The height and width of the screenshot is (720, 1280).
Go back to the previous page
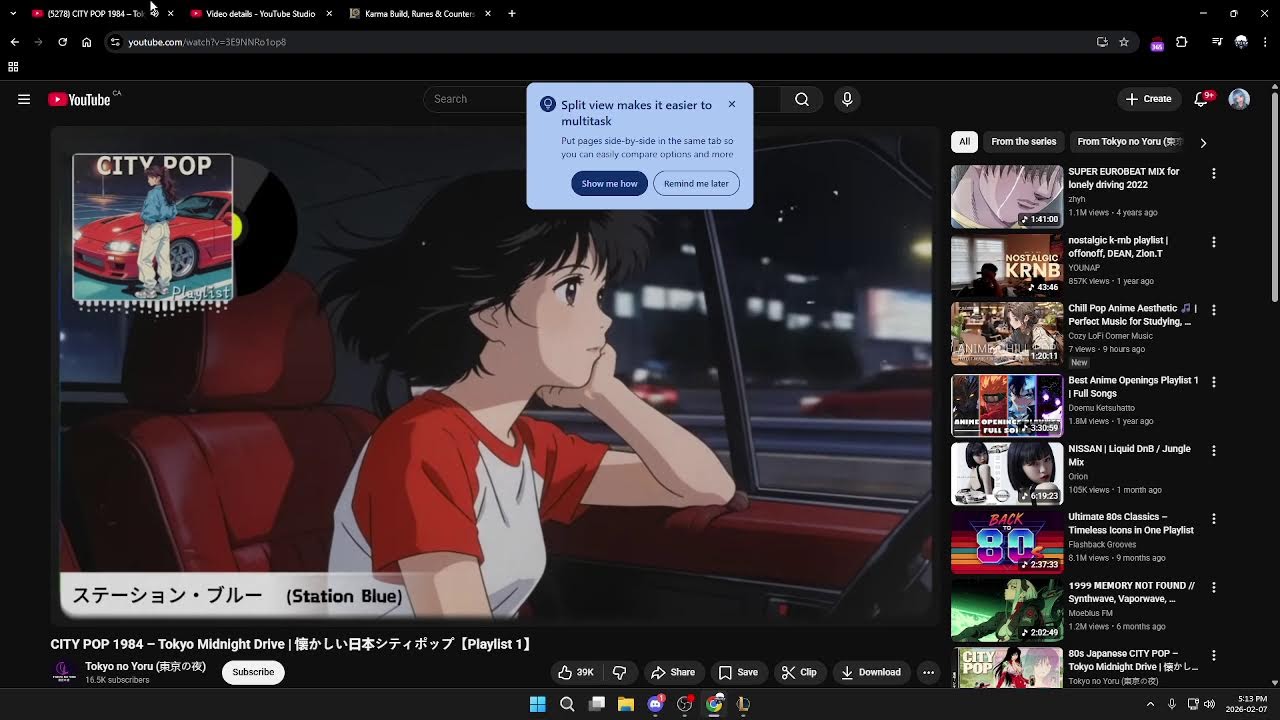coord(14,42)
